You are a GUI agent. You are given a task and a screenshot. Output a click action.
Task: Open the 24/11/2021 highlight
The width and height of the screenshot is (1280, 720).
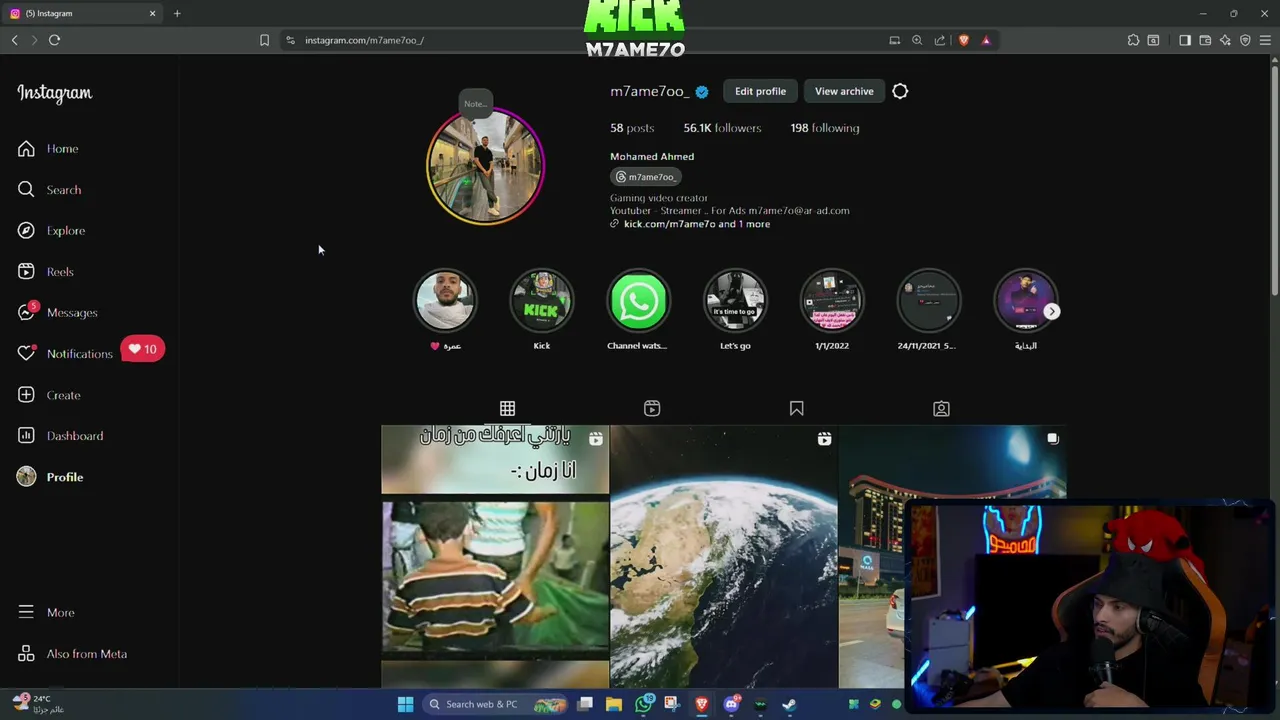tap(928, 301)
